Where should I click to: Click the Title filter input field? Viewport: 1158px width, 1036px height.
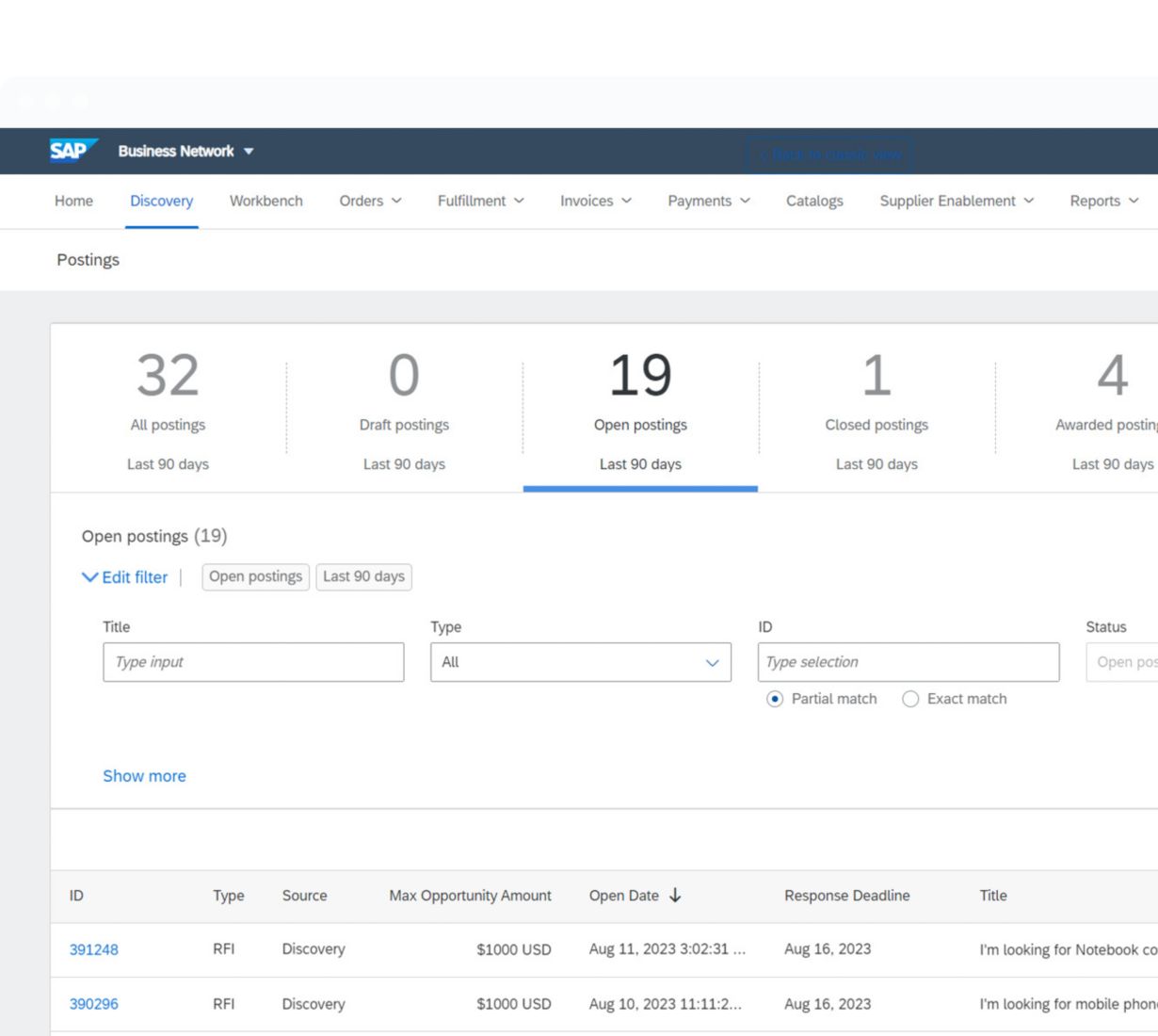[253, 662]
